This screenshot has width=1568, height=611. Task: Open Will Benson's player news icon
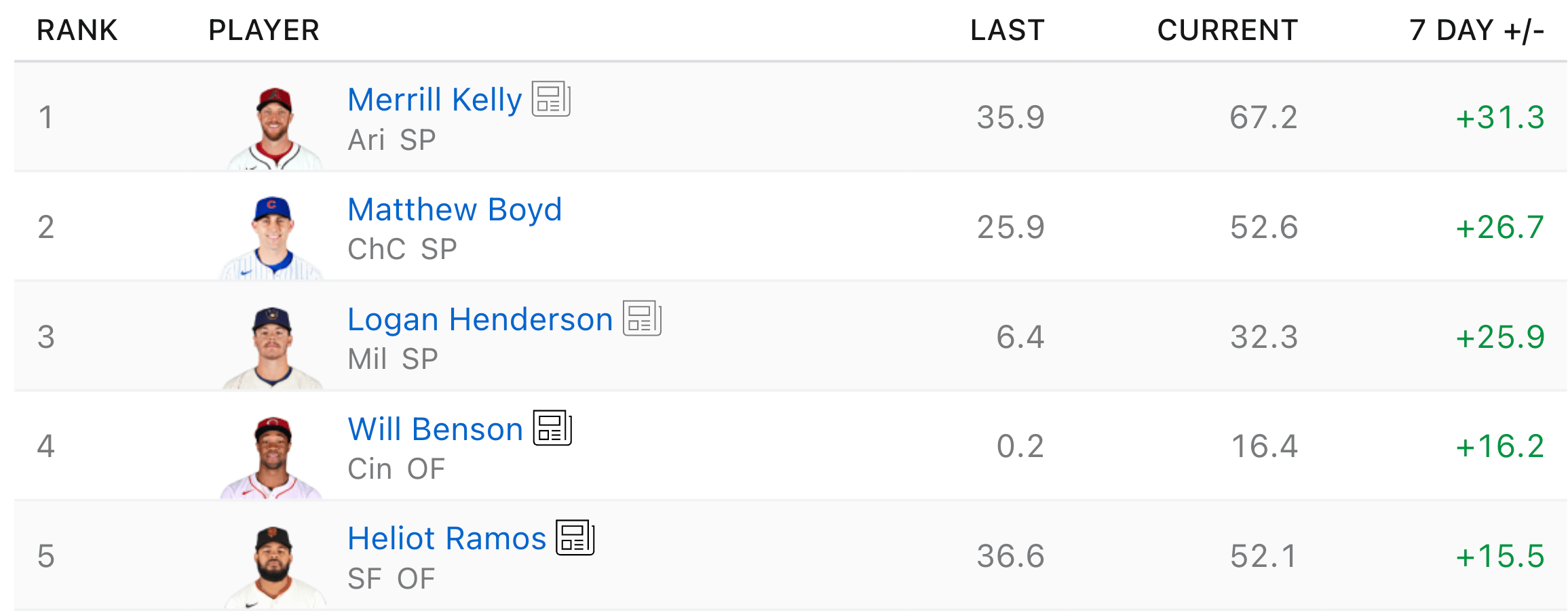tap(552, 428)
